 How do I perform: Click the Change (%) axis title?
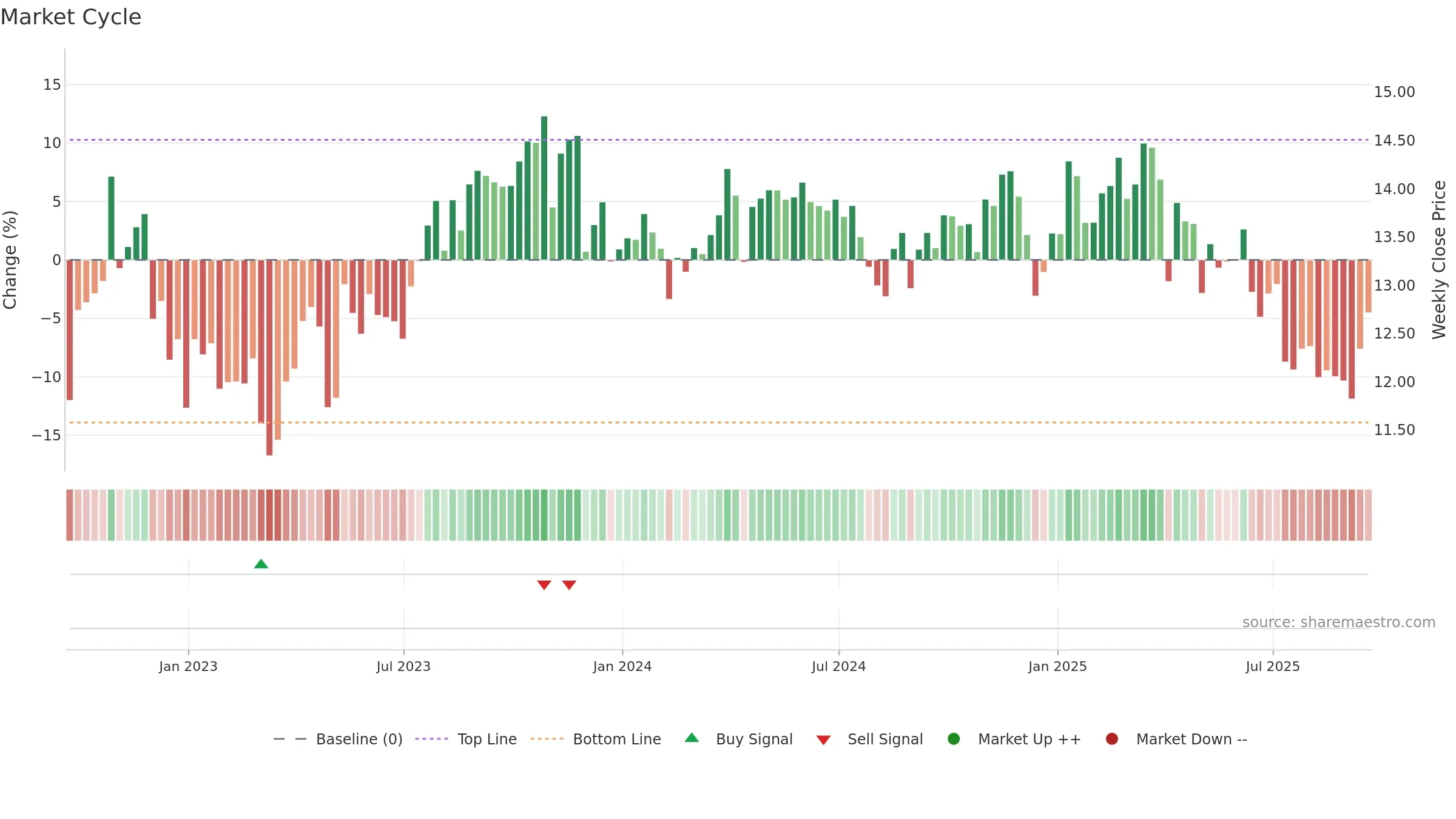10,260
